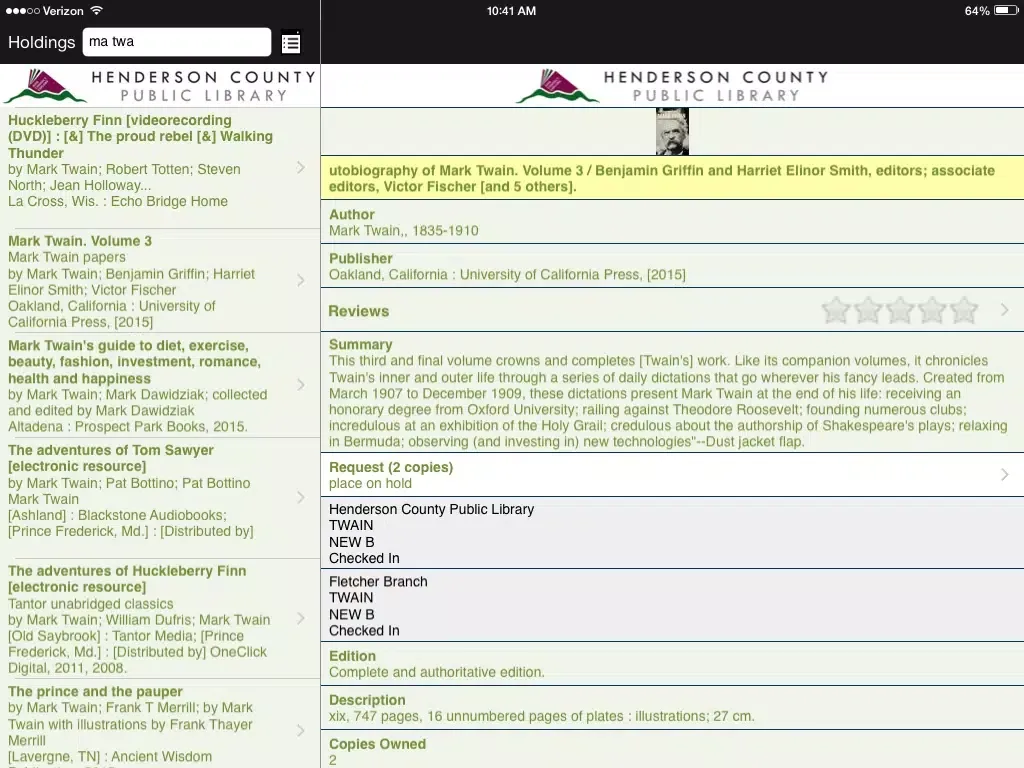Tap Publisher University of California Press row
Image resolution: width=1024 pixels, height=768 pixels.
pos(672,266)
